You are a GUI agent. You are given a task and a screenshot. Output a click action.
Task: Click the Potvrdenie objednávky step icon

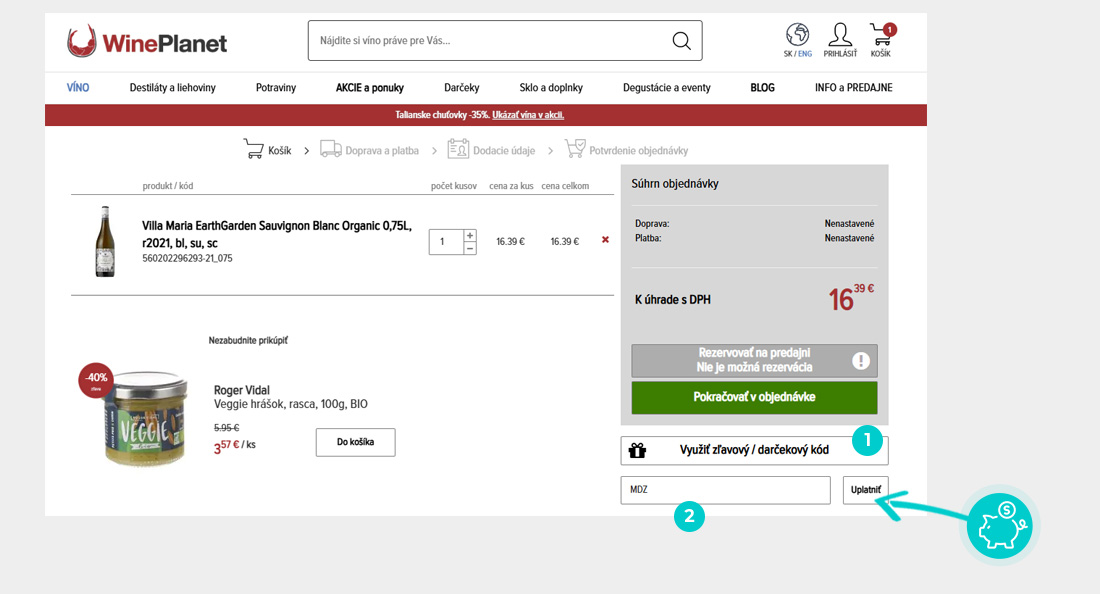pyautogui.click(x=575, y=149)
